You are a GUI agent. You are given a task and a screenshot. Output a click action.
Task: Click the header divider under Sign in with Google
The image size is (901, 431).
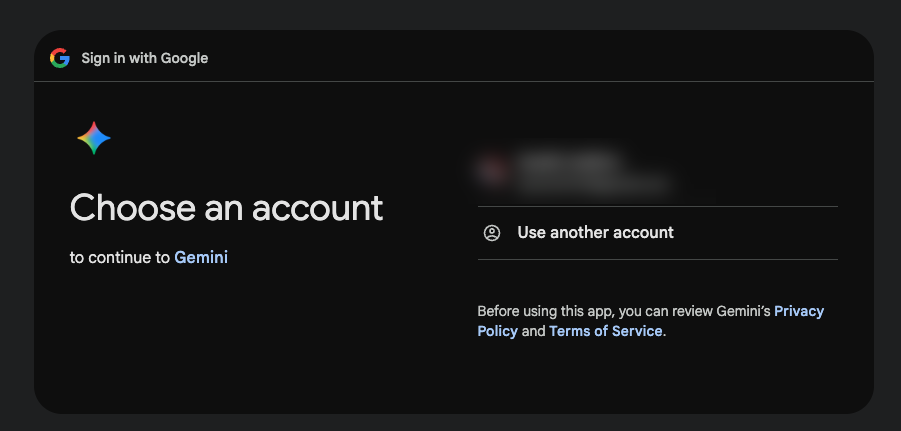[453, 81]
